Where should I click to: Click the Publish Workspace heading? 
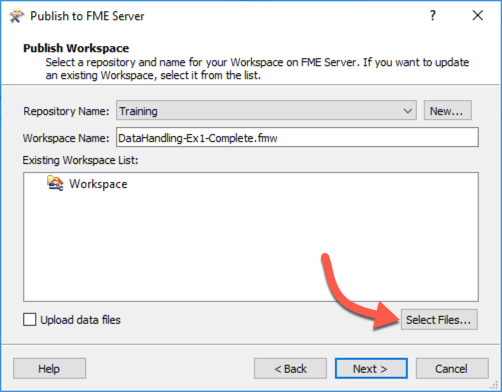tap(76, 48)
